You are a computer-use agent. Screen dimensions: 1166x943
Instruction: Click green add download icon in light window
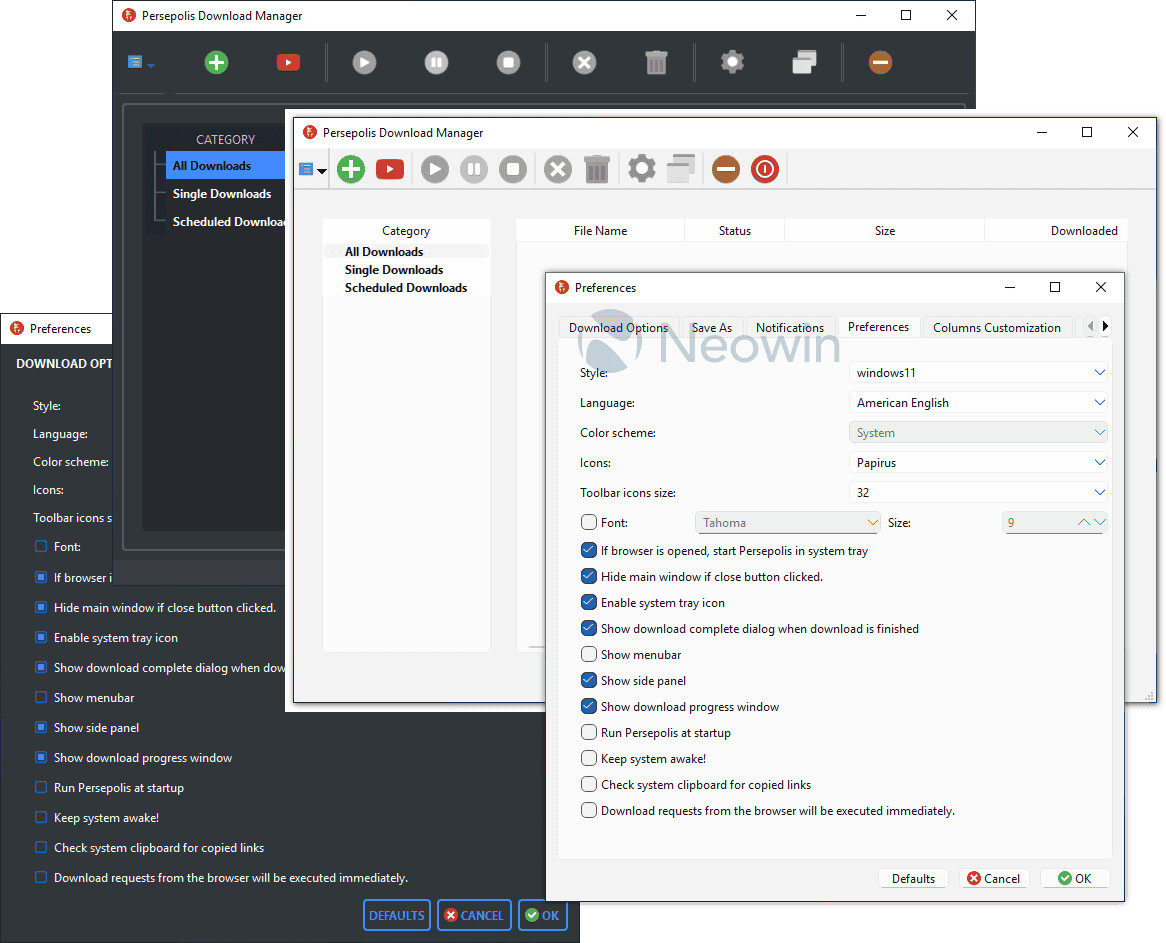[351, 170]
